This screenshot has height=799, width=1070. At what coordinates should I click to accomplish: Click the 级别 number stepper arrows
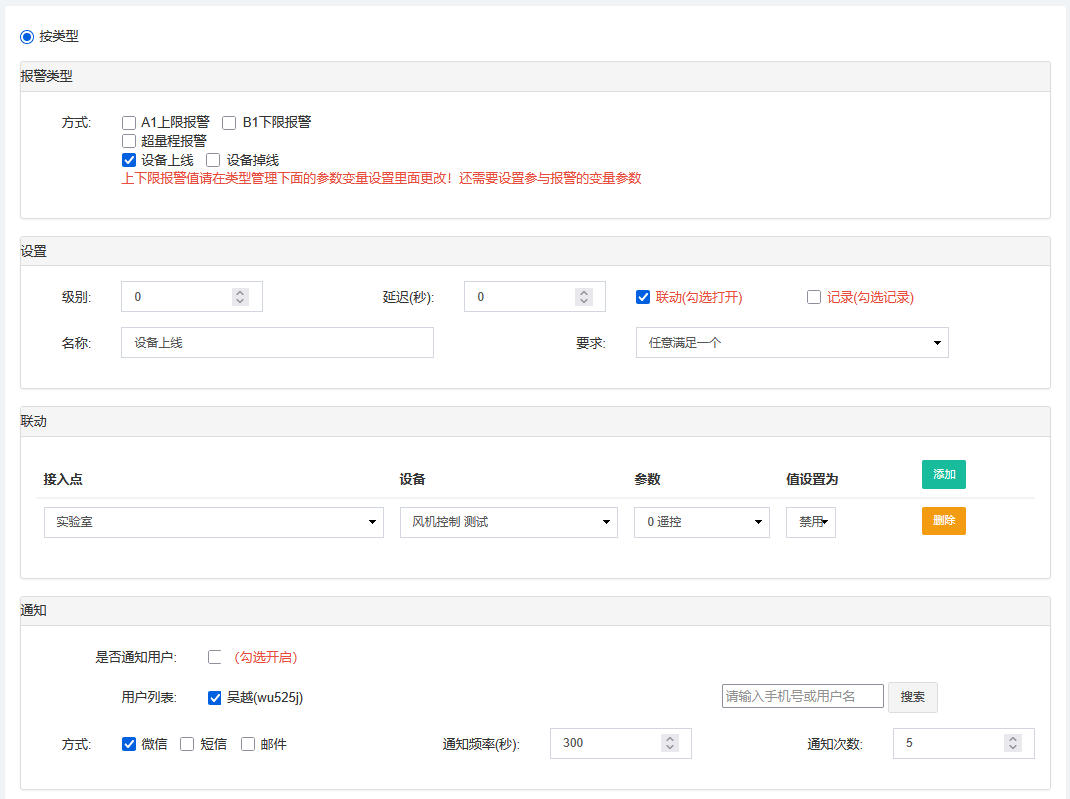tap(240, 297)
